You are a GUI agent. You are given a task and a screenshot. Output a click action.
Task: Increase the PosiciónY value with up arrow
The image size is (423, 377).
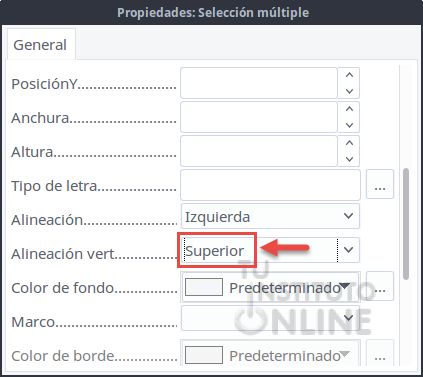point(349,75)
